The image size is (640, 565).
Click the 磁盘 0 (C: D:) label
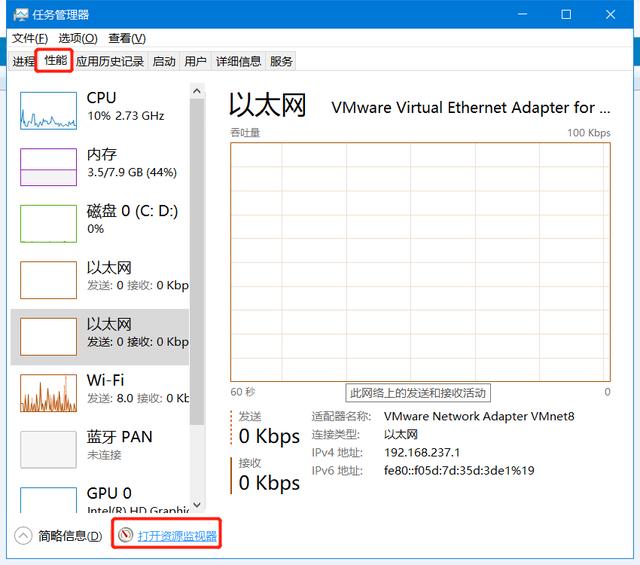point(132,211)
